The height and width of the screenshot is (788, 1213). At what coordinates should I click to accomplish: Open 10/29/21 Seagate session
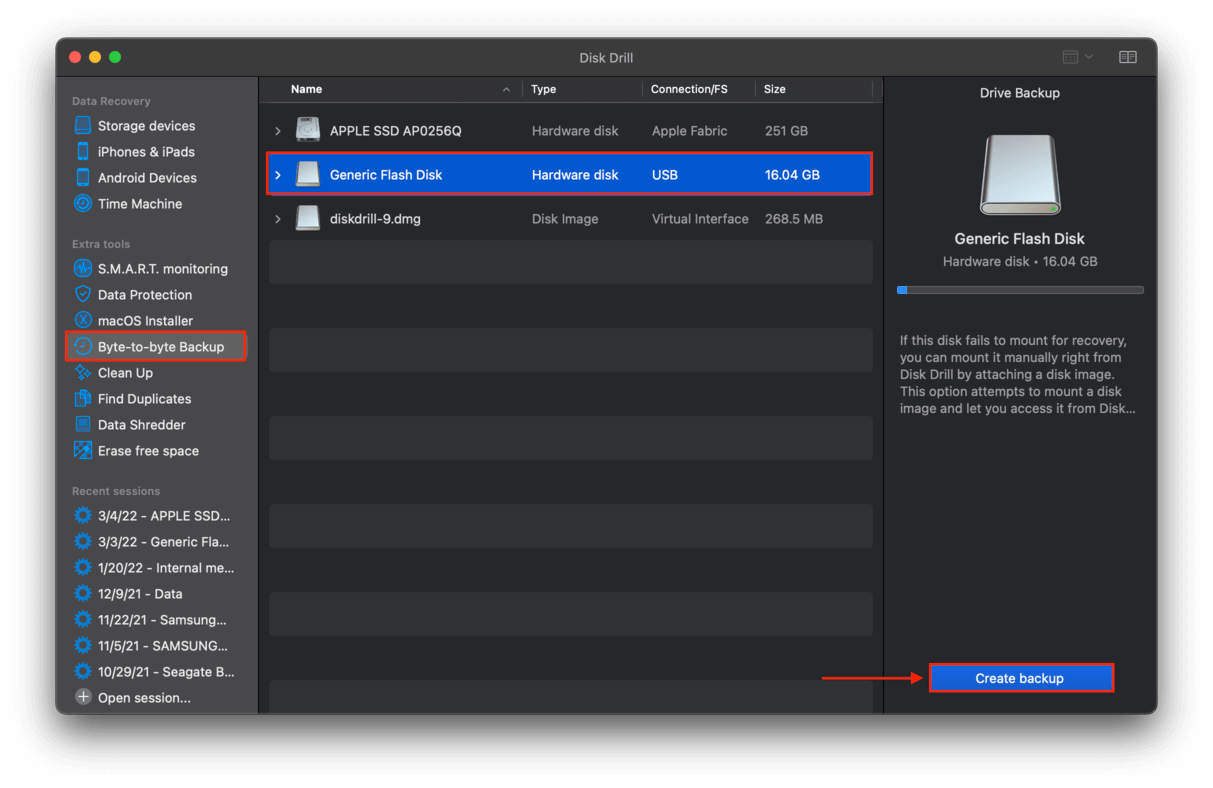pyautogui.click(x=165, y=672)
